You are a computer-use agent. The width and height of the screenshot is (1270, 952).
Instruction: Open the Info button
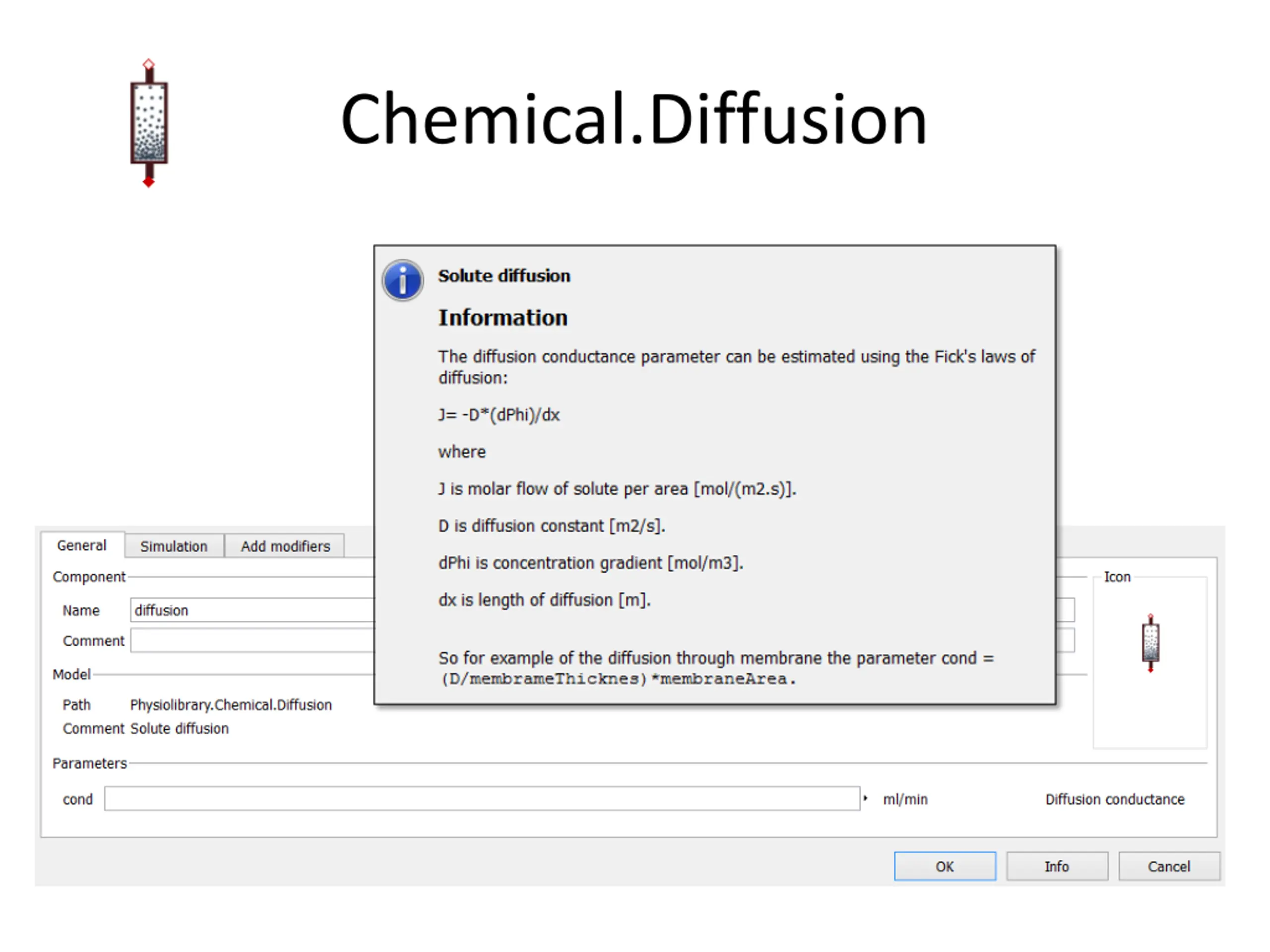tap(1057, 866)
